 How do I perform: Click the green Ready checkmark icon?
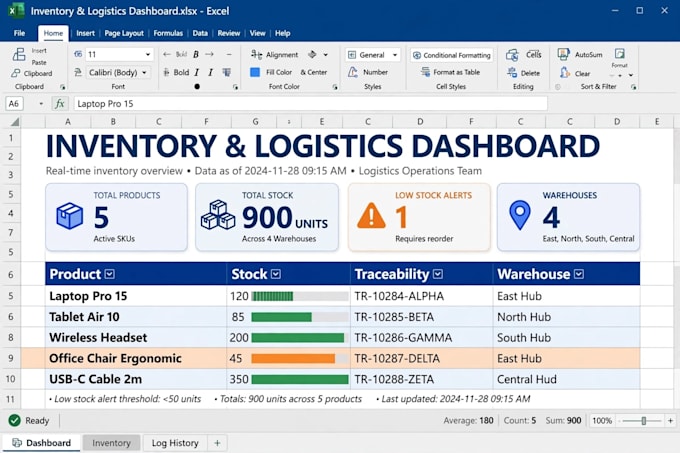pyautogui.click(x=14, y=420)
